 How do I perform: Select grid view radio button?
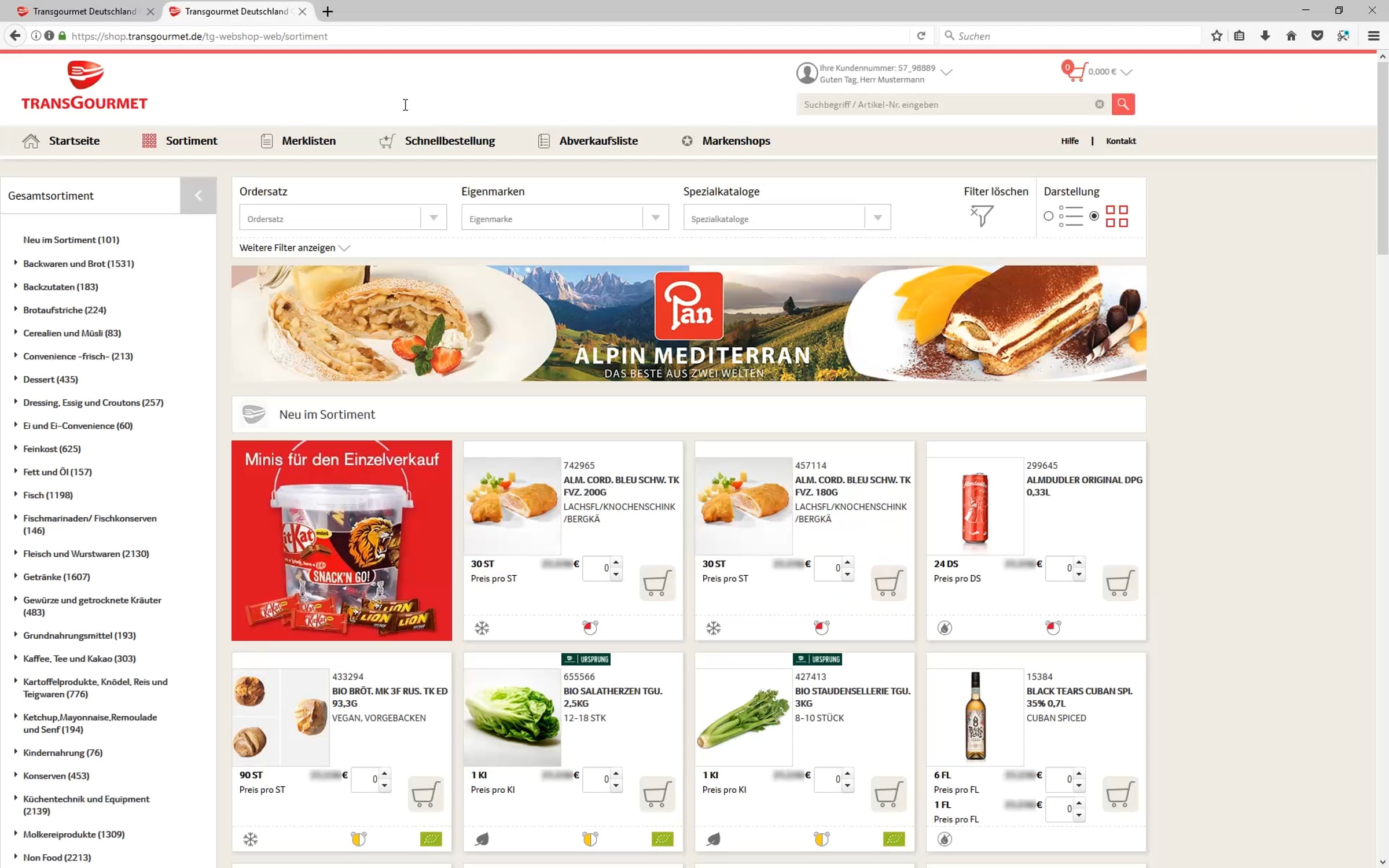tap(1094, 216)
